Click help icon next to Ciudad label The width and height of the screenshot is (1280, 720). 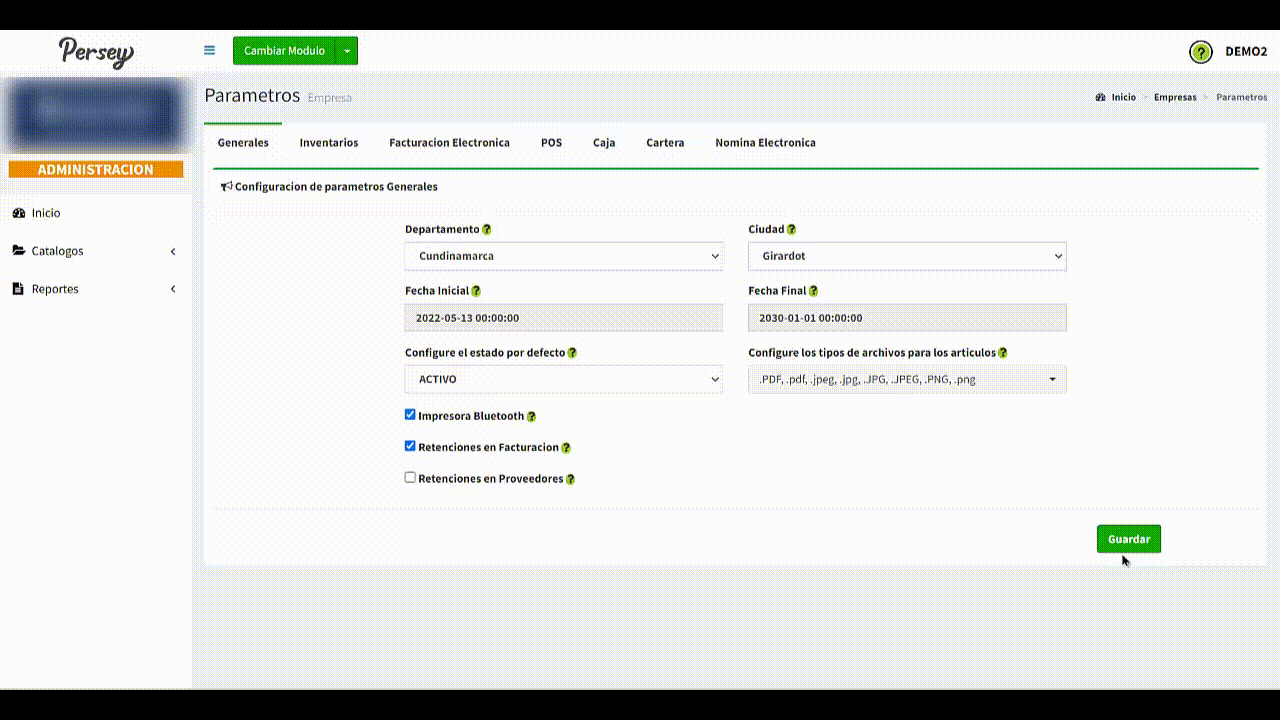791,230
